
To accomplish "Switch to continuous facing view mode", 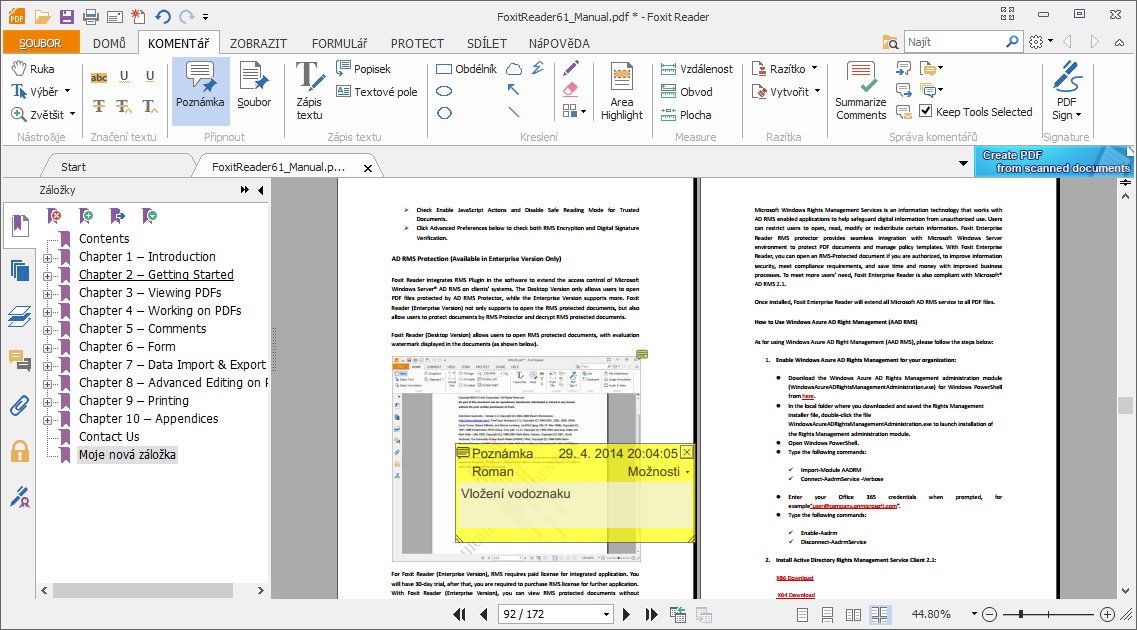I will (x=880, y=615).
